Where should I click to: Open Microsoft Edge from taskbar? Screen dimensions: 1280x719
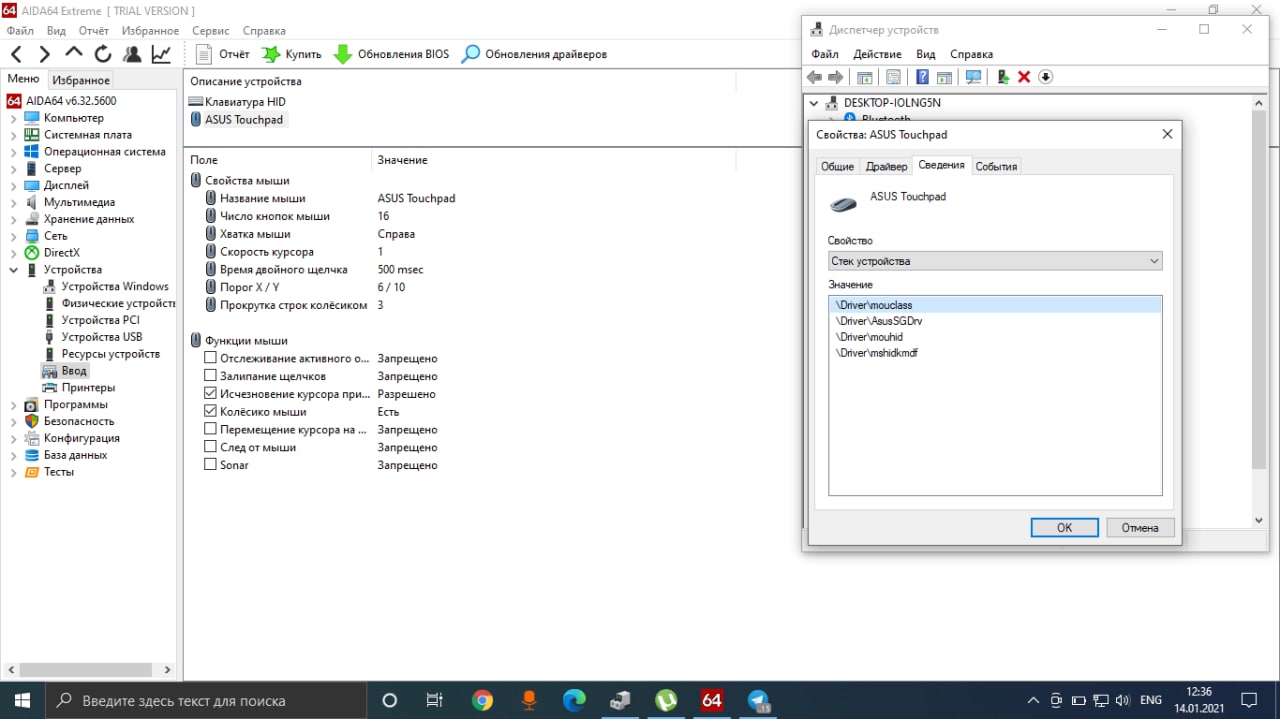coord(574,700)
